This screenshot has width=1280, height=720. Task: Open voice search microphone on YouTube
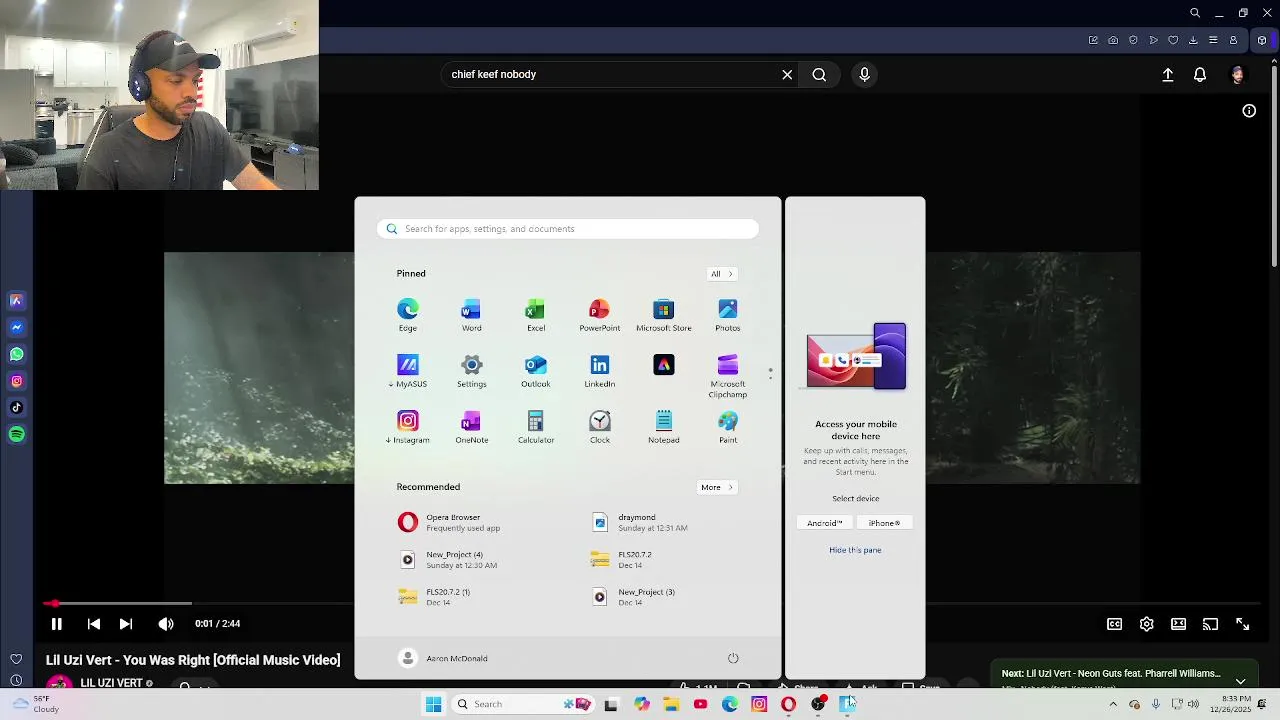(x=865, y=74)
